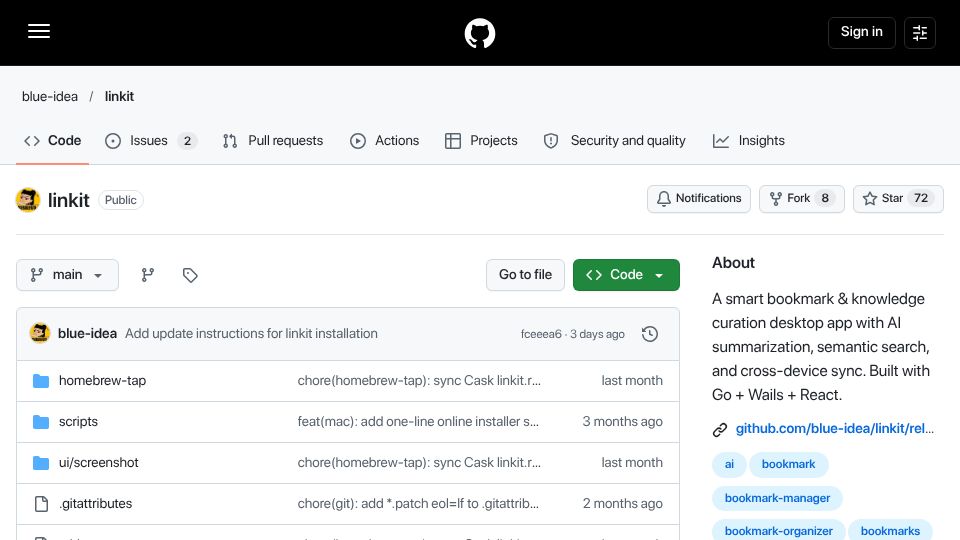The width and height of the screenshot is (960, 540).
Task: Open the appearance settings sliders icon
Action: point(920,32)
